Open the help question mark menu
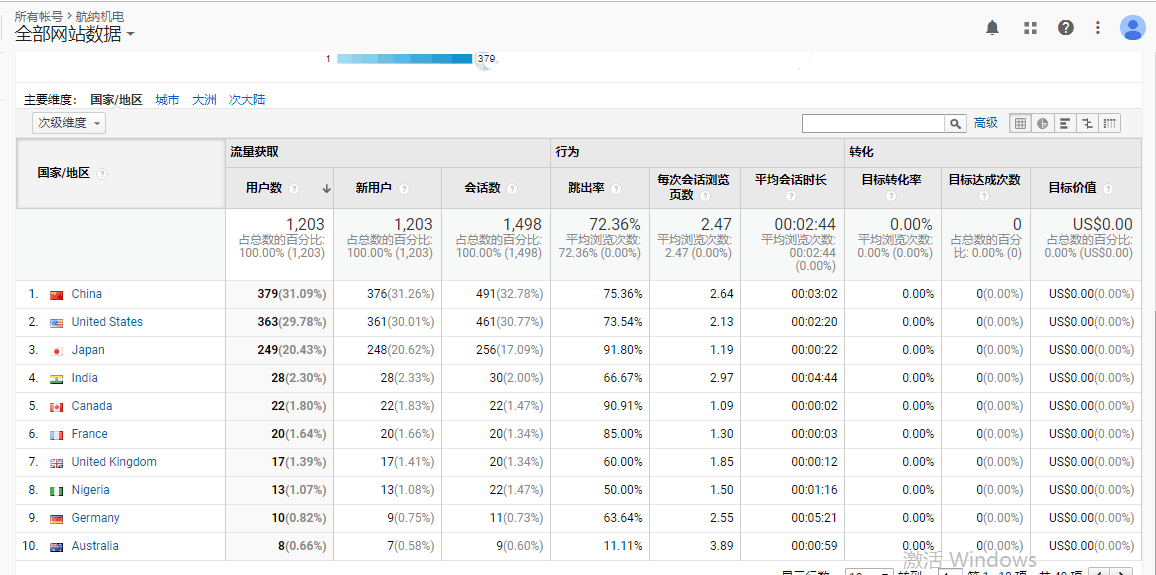Image resolution: width=1156 pixels, height=575 pixels. [x=1065, y=28]
